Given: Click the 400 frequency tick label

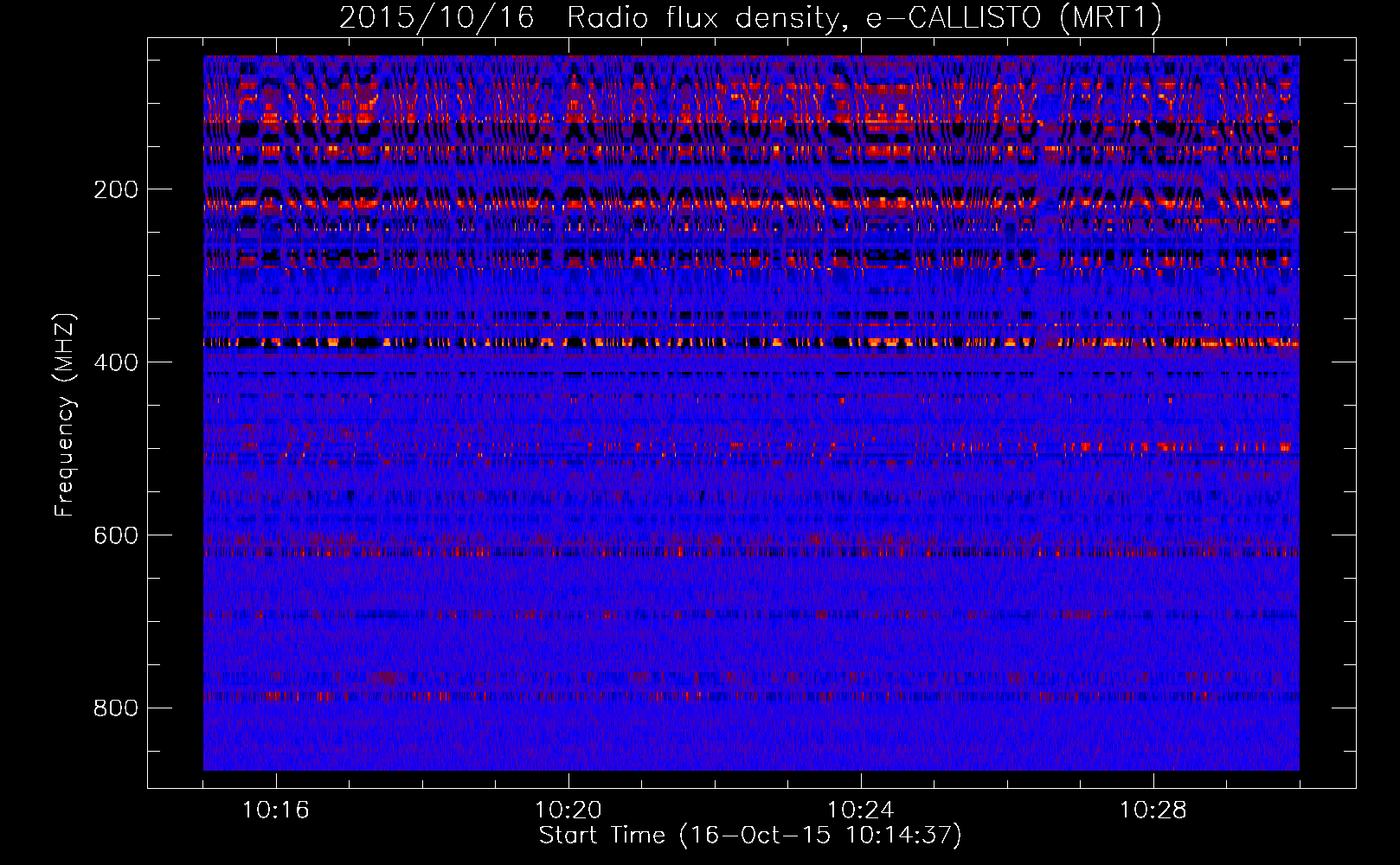Looking at the screenshot, I should click(116, 362).
